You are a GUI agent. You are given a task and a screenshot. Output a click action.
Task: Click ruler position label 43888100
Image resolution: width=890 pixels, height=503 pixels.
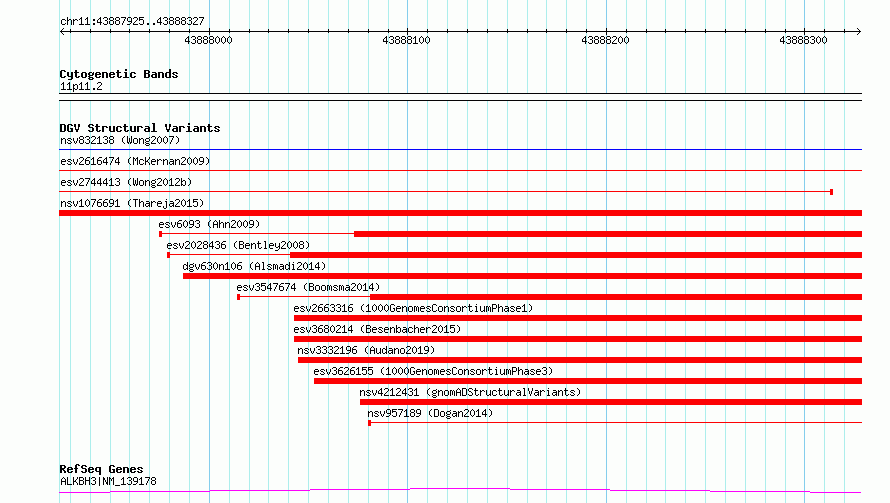tap(406, 40)
